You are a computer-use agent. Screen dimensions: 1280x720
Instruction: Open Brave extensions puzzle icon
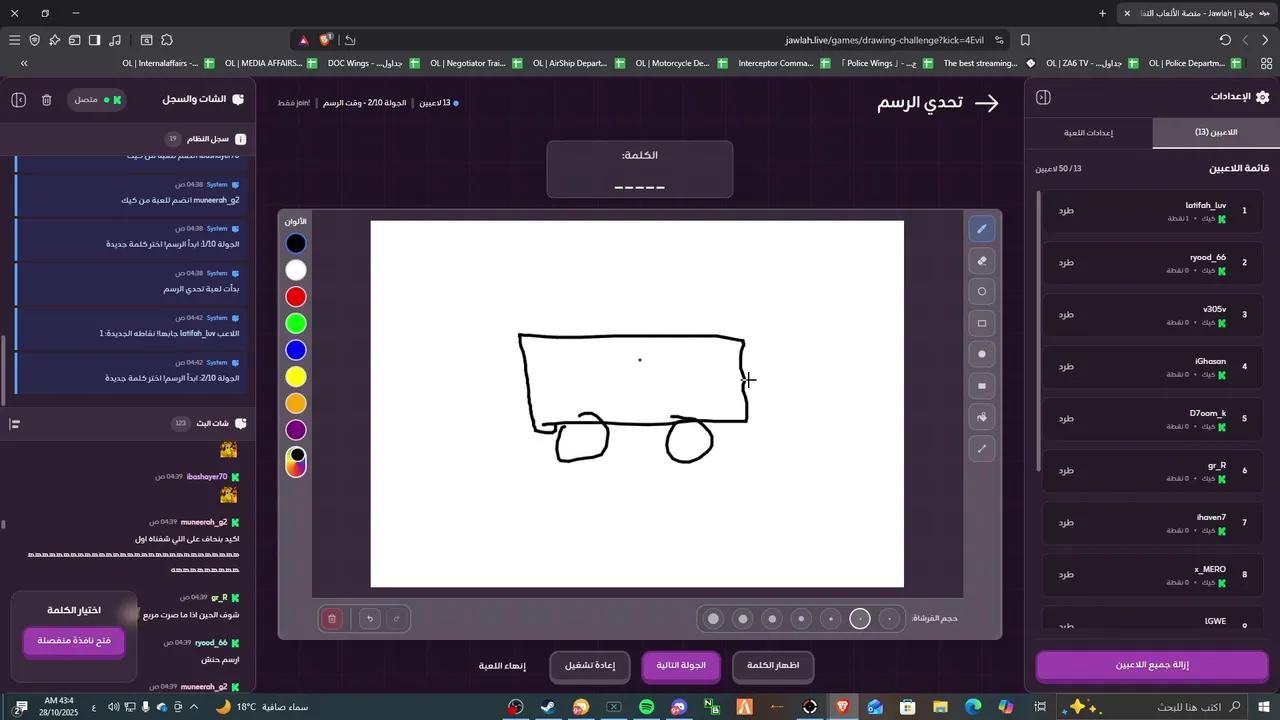point(167,40)
